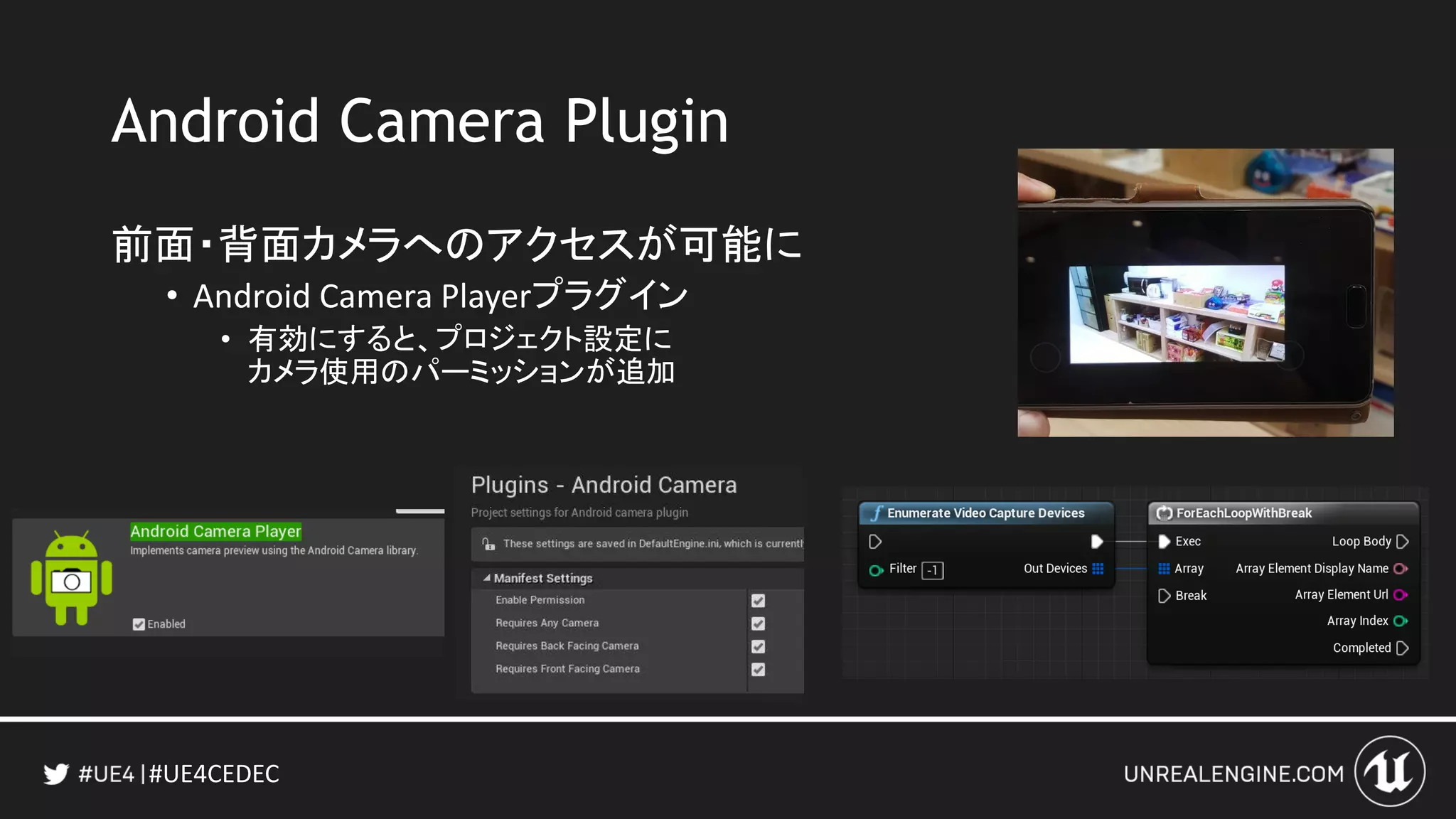
Task: Click the output exec pin of Enumerate node
Action: pos(1097,542)
